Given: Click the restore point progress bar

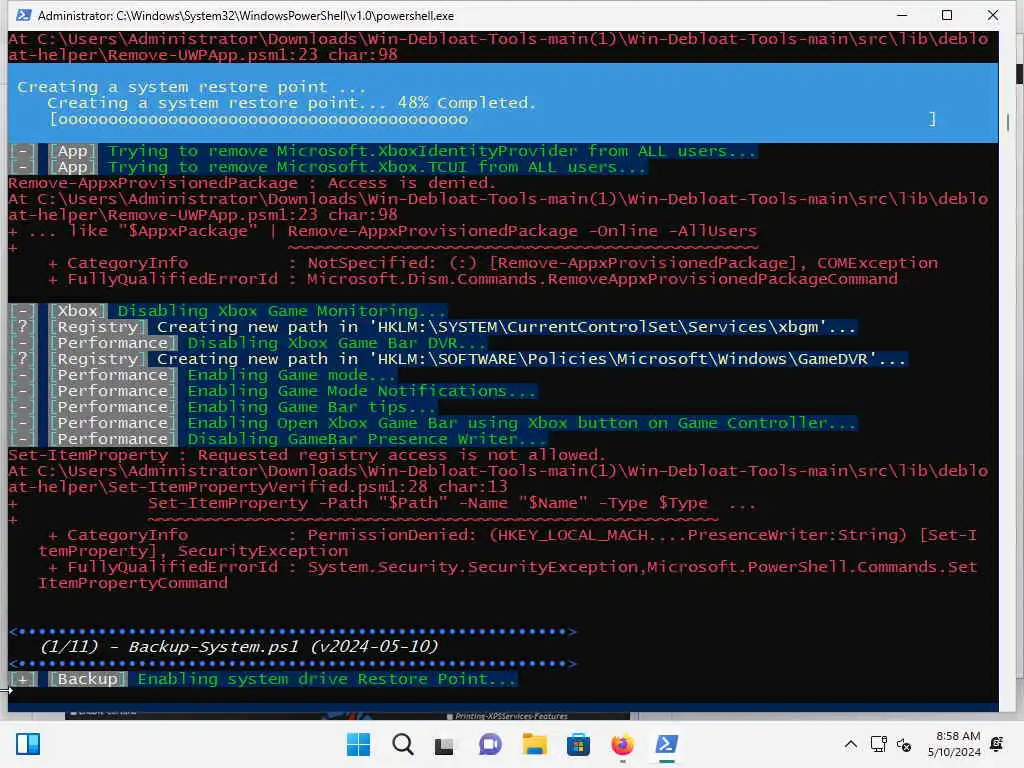Looking at the screenshot, I should (493, 120).
